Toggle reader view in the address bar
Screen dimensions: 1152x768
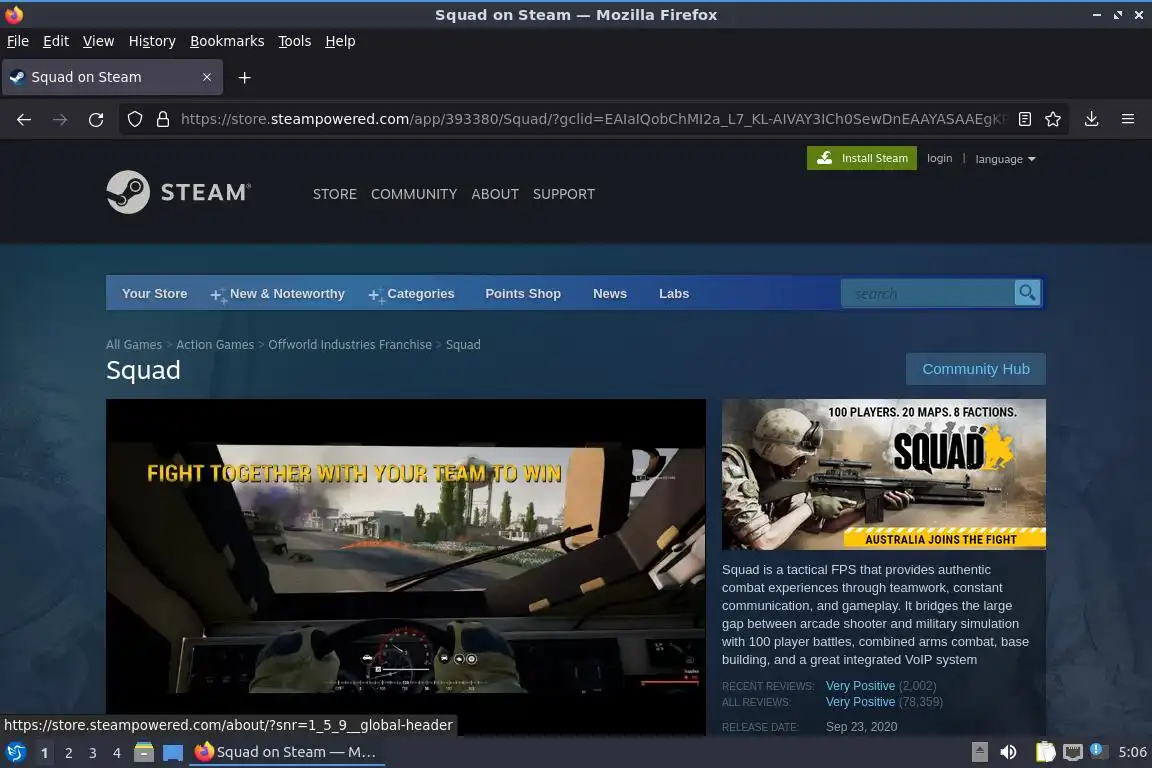1025,119
